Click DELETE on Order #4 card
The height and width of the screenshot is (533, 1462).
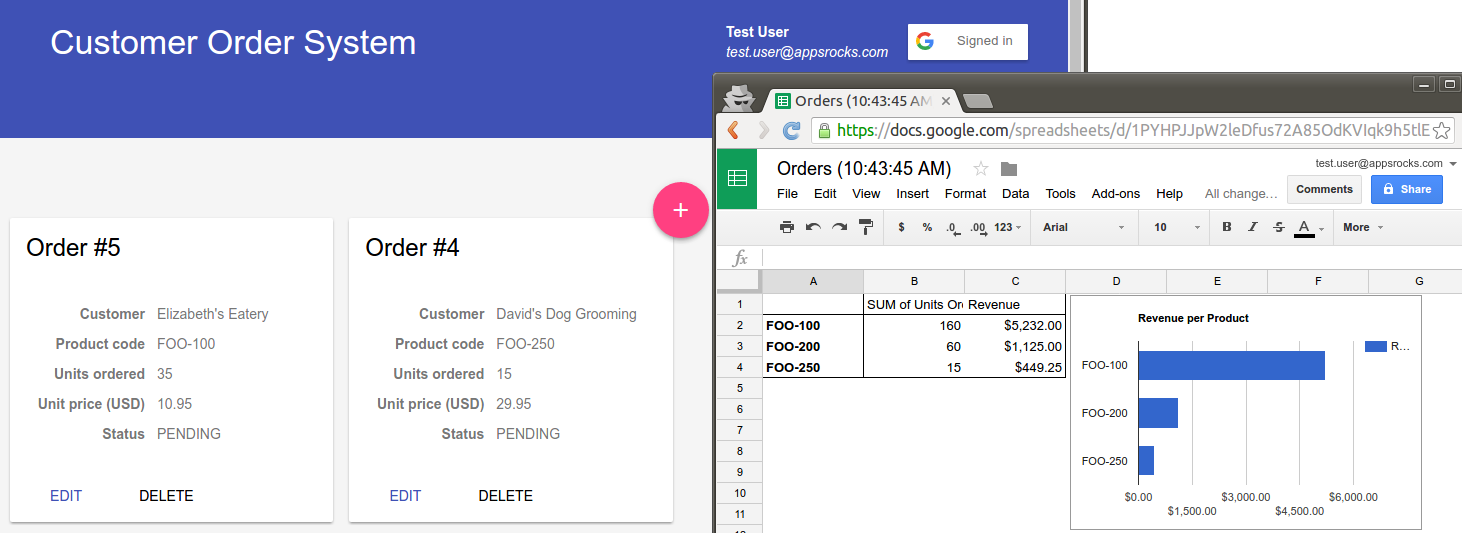pyautogui.click(x=505, y=496)
